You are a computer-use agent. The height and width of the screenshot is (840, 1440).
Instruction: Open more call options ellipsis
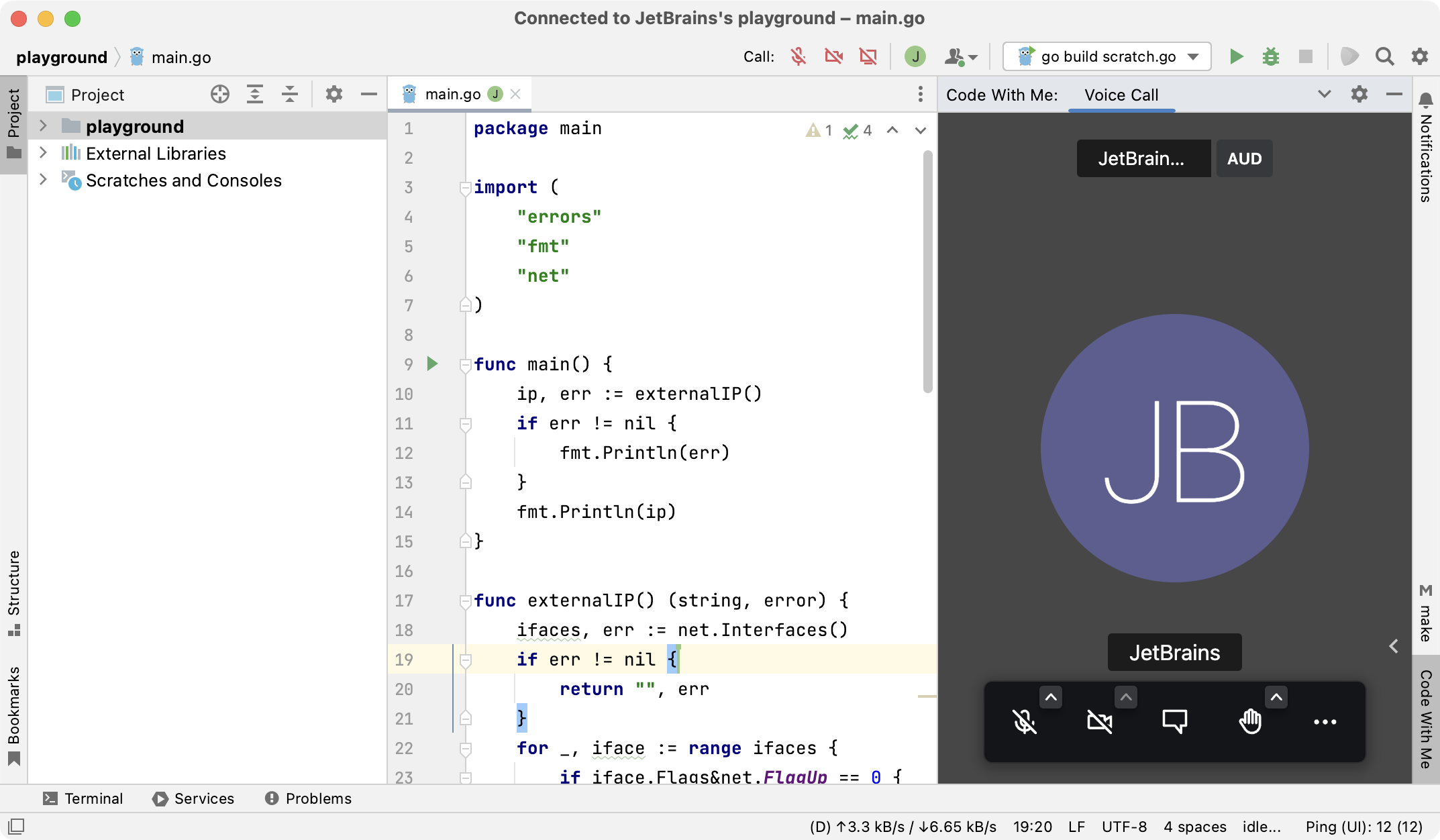(1325, 722)
